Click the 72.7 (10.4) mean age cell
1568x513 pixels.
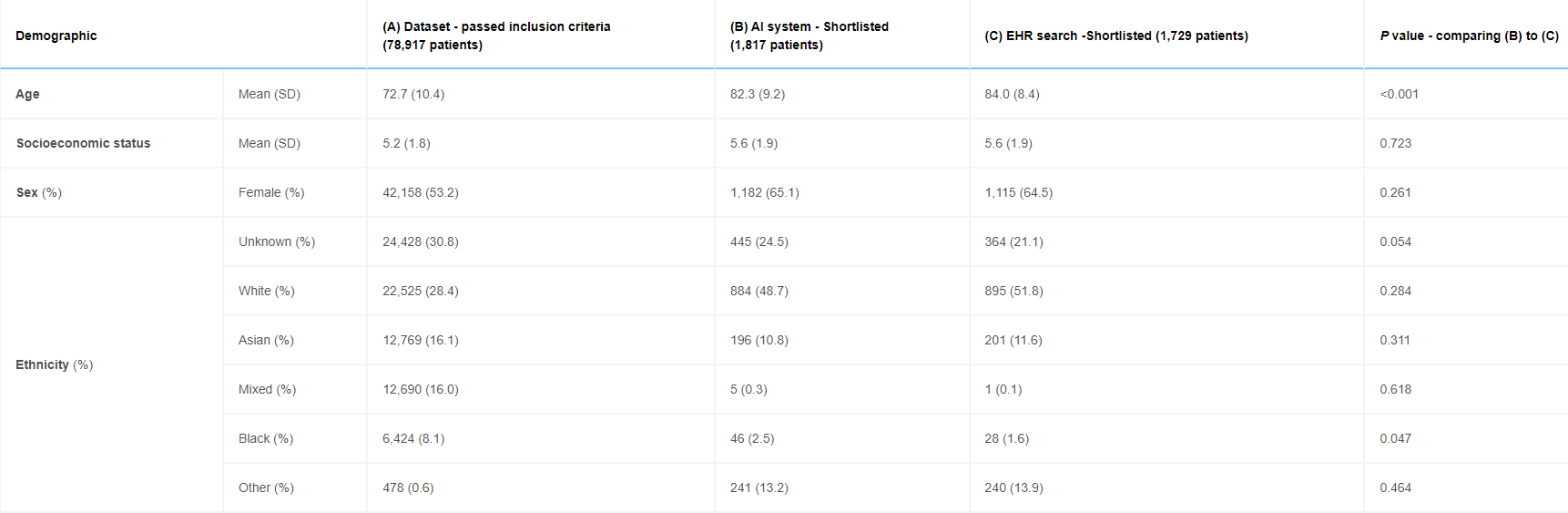[x=413, y=94]
